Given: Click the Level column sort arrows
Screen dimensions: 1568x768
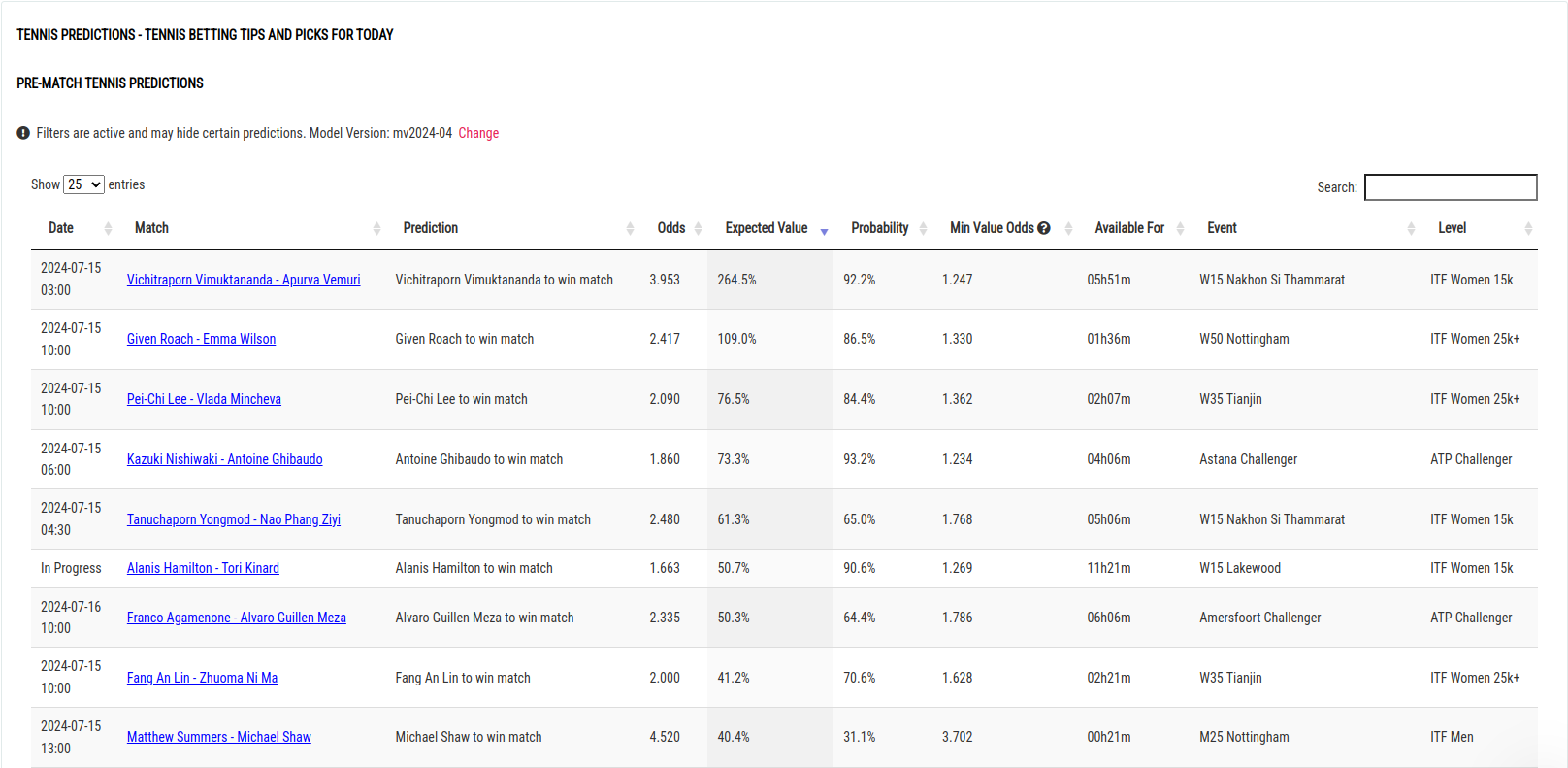Looking at the screenshot, I should [1528, 228].
